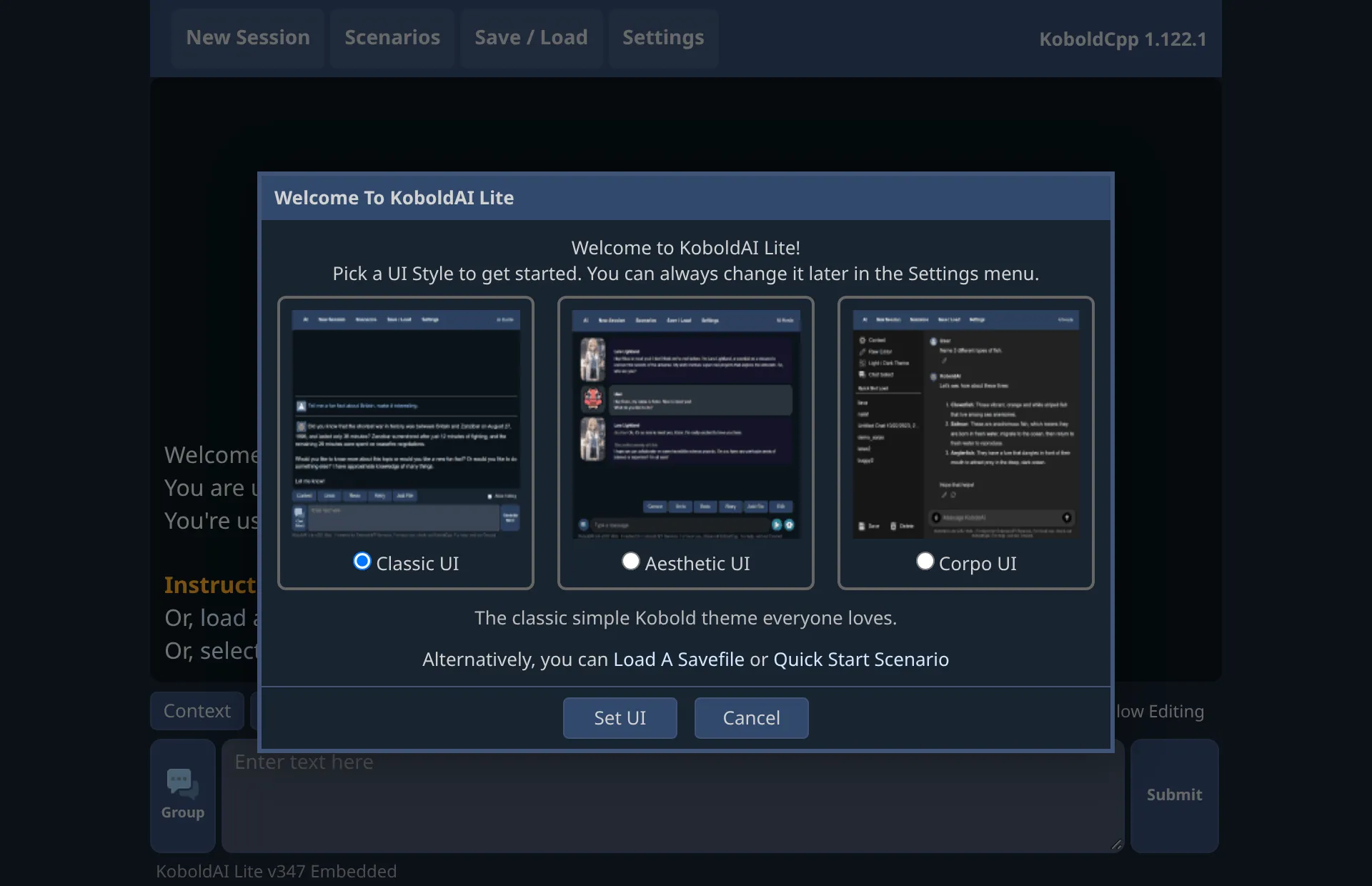
Task: Click the Corpo UI label text
Action: tap(978, 564)
